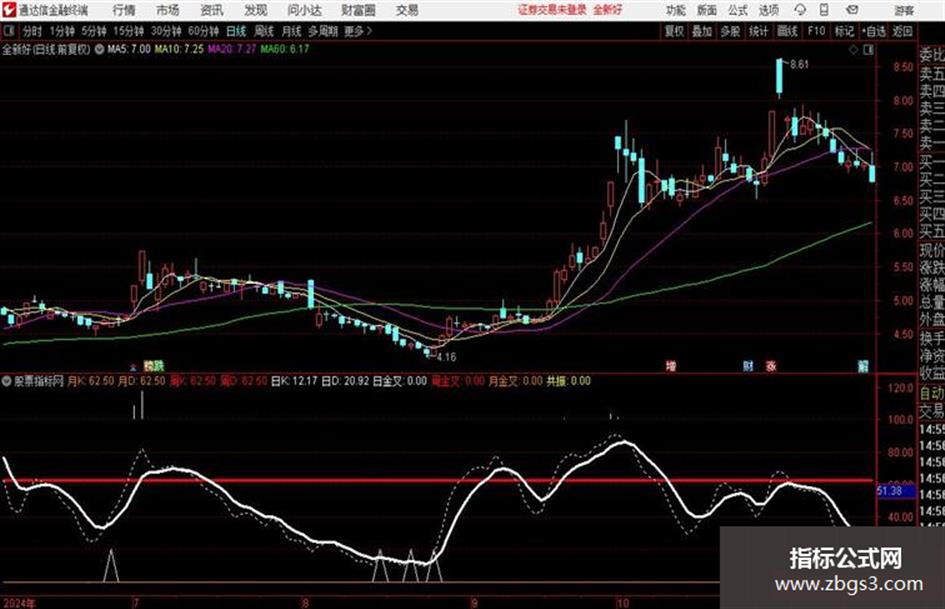Switch to the 30分钟 period tab
945x609 pixels.
pyautogui.click(x=166, y=31)
